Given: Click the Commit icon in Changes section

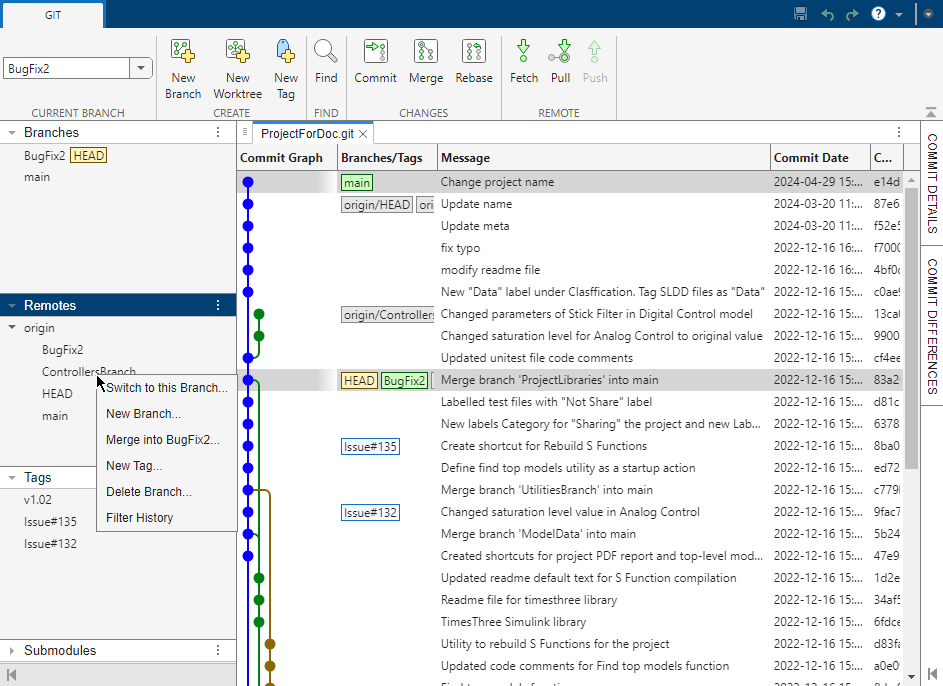Looking at the screenshot, I should pos(375,62).
